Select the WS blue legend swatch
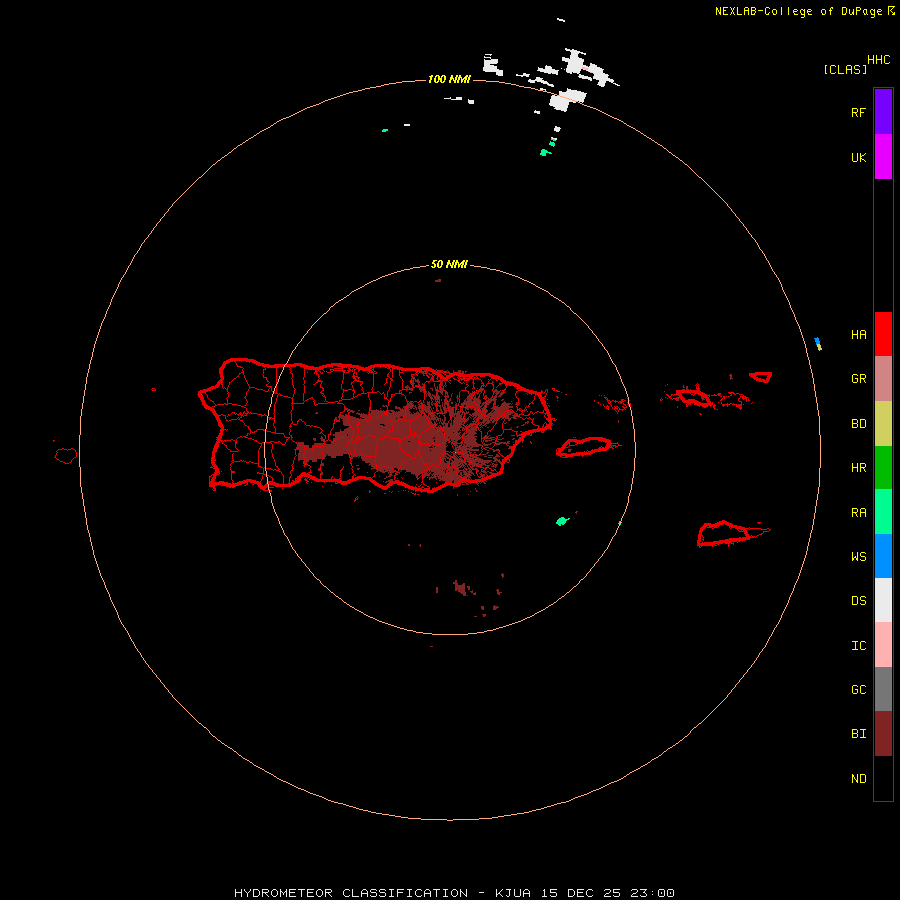This screenshot has width=900, height=900. click(x=883, y=556)
